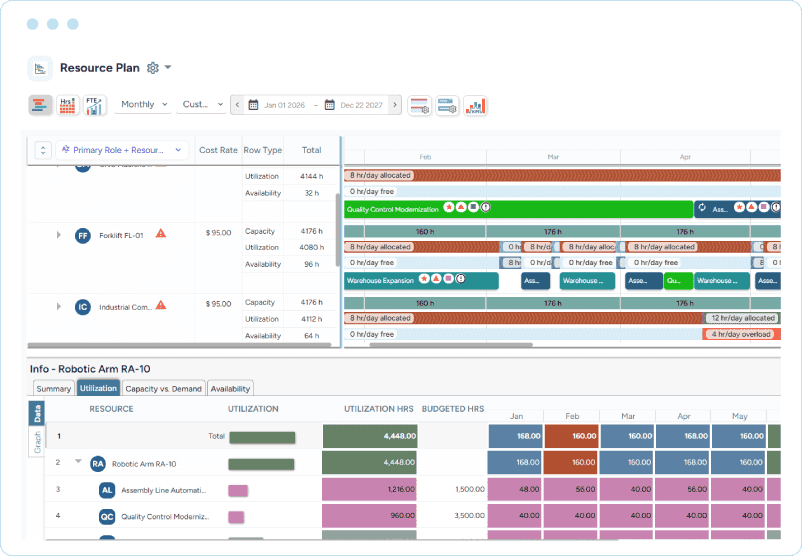Click the 4080 h utilization total for Forklift
Screen dimensions: 802x556
pos(311,248)
